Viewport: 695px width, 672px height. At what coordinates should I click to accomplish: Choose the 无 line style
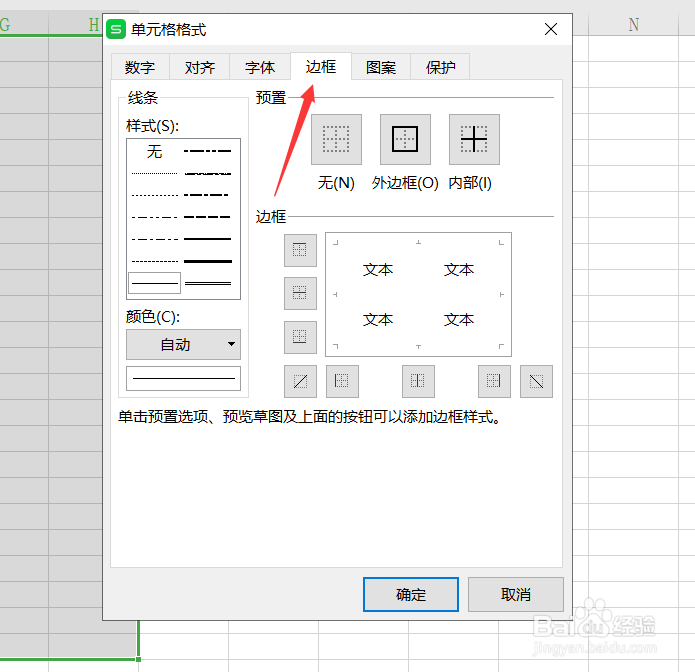coord(155,152)
